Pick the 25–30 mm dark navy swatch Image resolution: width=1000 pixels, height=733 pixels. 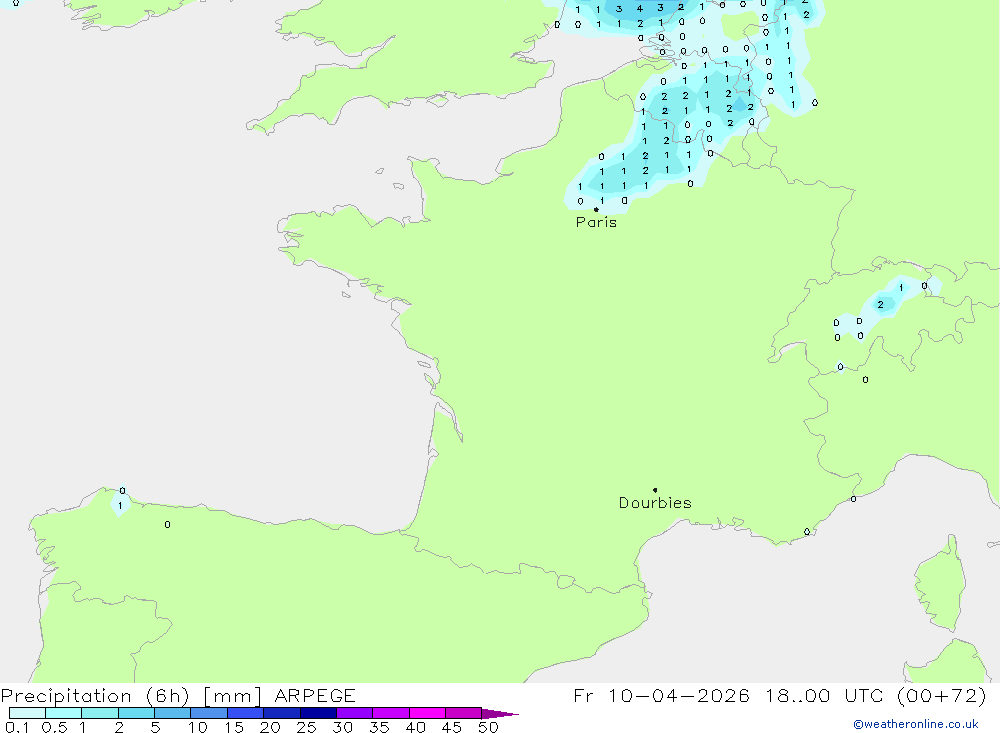318,713
